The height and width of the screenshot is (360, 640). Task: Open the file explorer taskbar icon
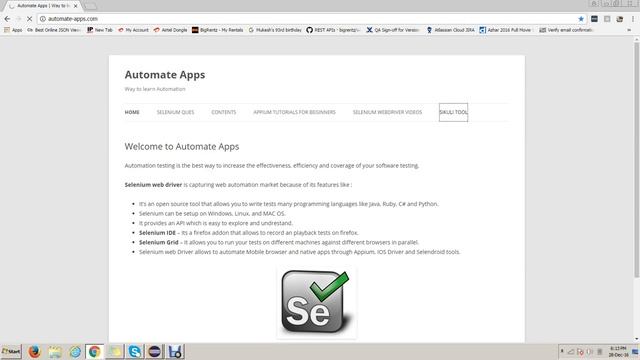point(55,351)
